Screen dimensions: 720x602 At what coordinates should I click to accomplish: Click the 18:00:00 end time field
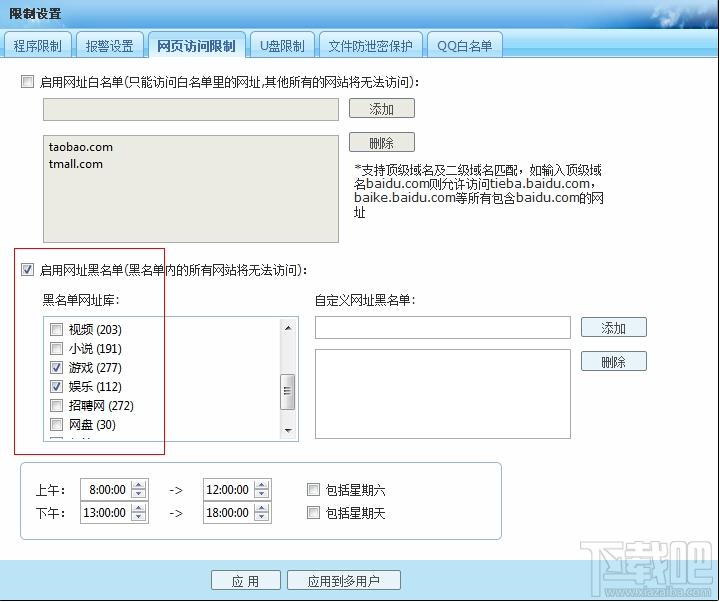coord(228,512)
